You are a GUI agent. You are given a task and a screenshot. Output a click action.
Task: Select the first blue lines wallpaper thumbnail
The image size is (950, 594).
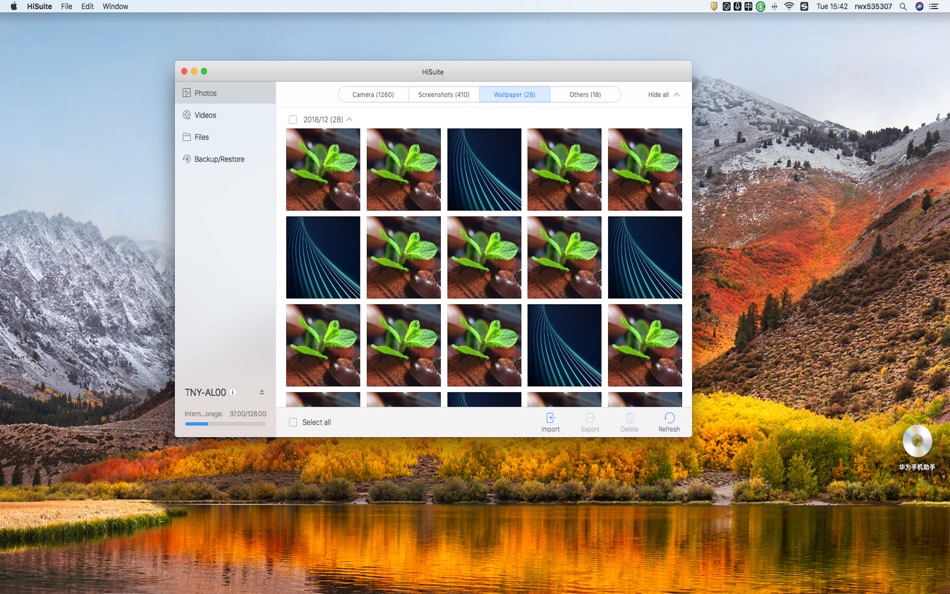pyautogui.click(x=484, y=169)
